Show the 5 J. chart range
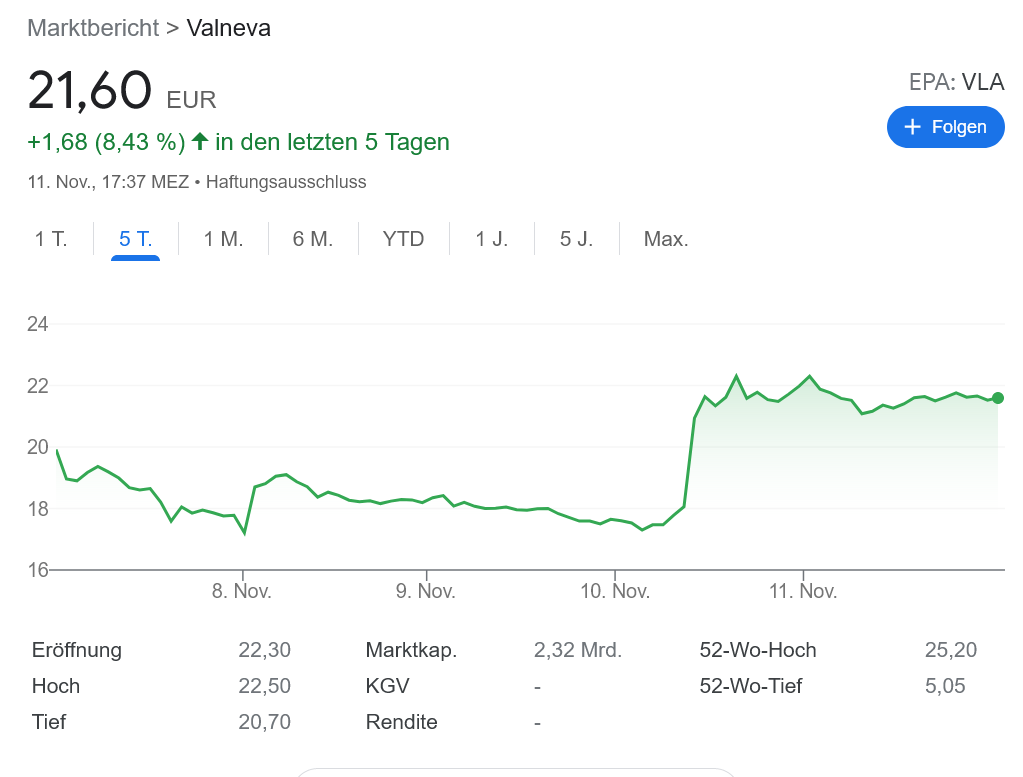 click(x=576, y=239)
